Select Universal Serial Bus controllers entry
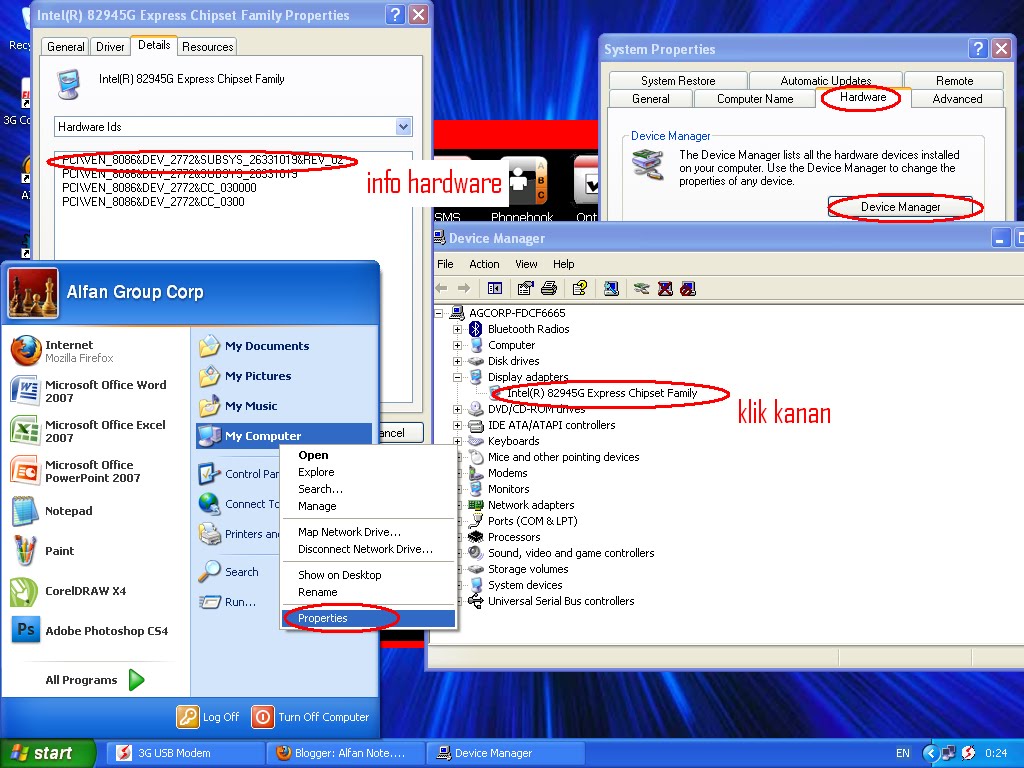Viewport: 1024px width, 768px height. tap(561, 601)
